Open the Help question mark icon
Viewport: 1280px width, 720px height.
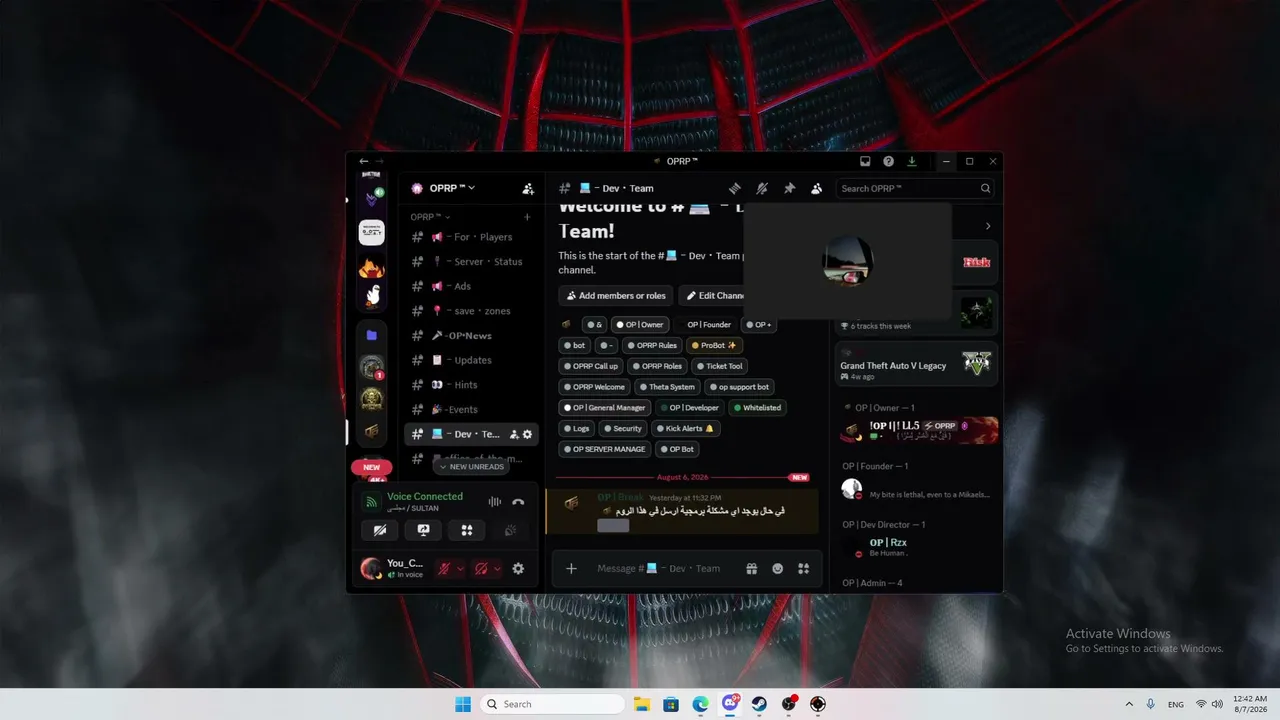pyautogui.click(x=888, y=161)
